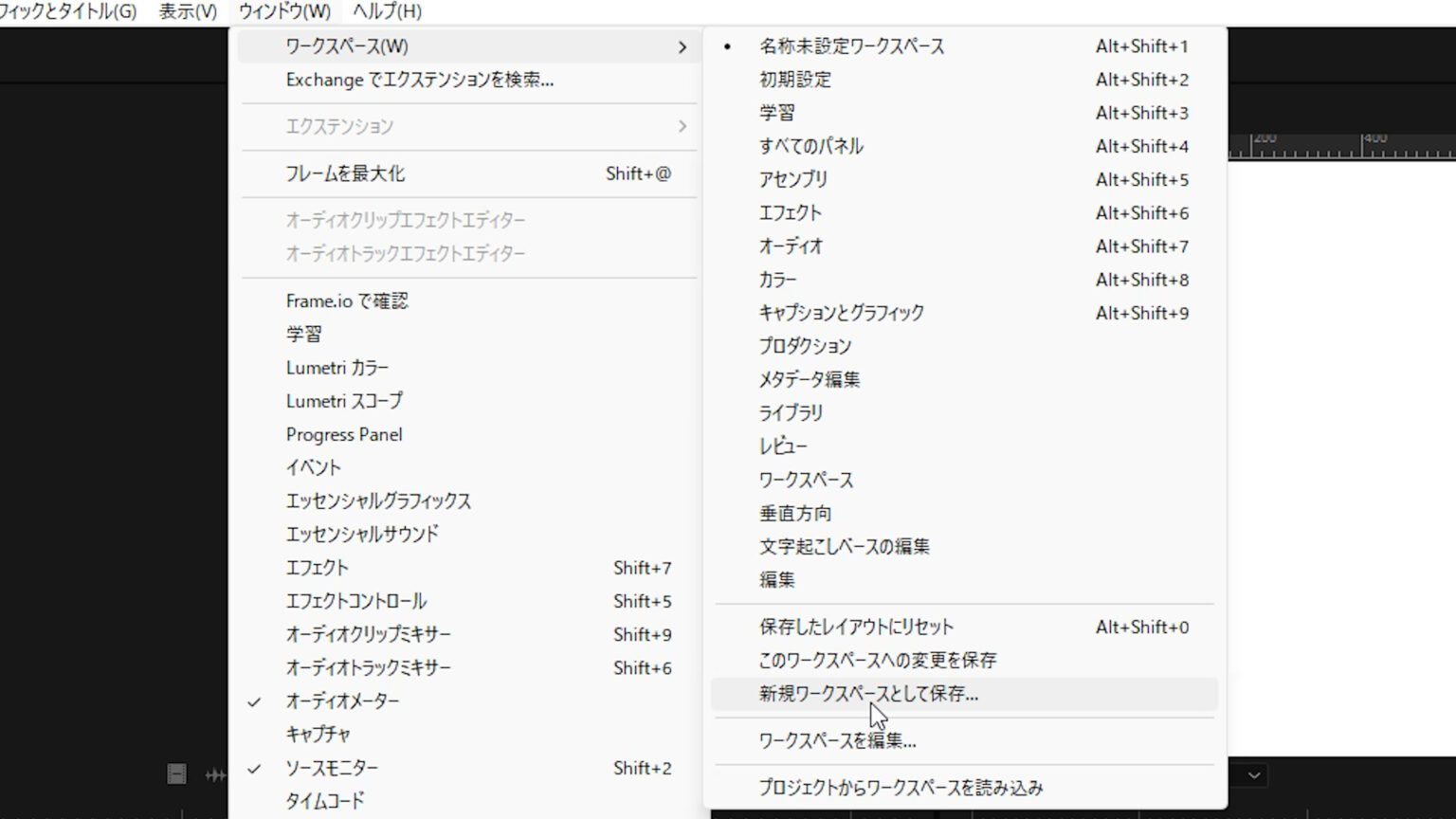Expand the Extensions submenu arrow

pyautogui.click(x=682, y=126)
